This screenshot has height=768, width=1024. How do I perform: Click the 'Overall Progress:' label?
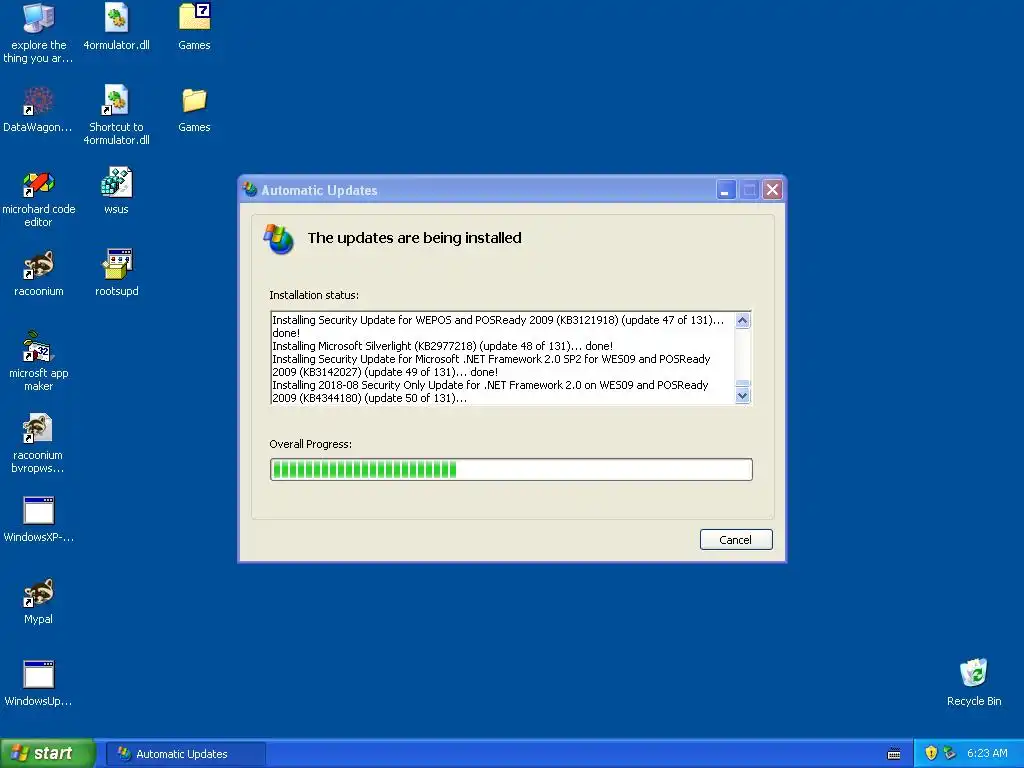click(311, 444)
